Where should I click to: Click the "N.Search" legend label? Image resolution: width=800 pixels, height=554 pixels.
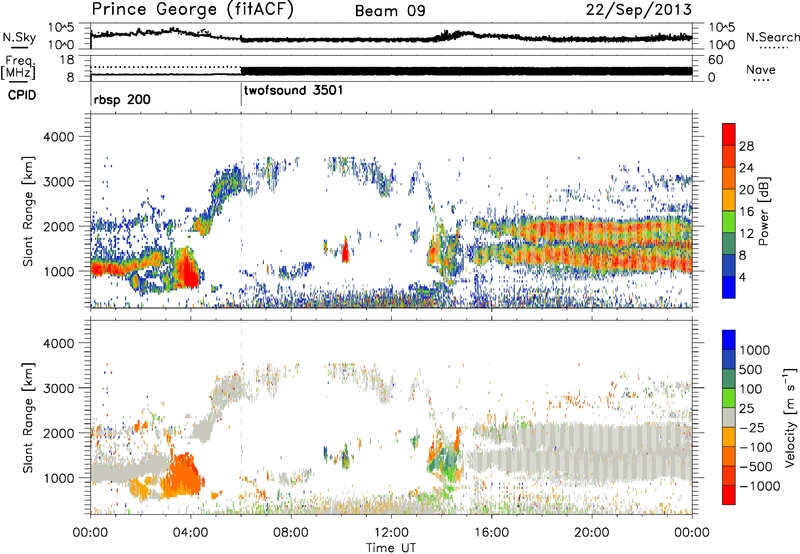click(772, 37)
